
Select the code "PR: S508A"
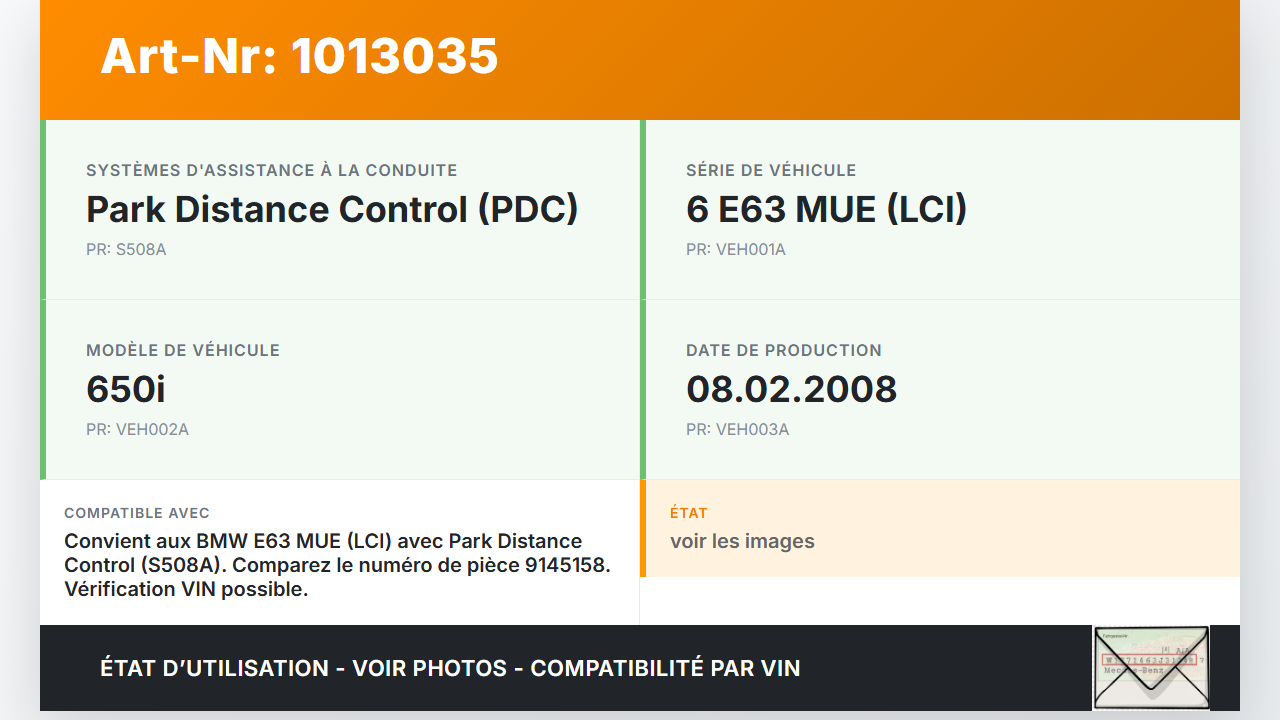(x=126, y=249)
